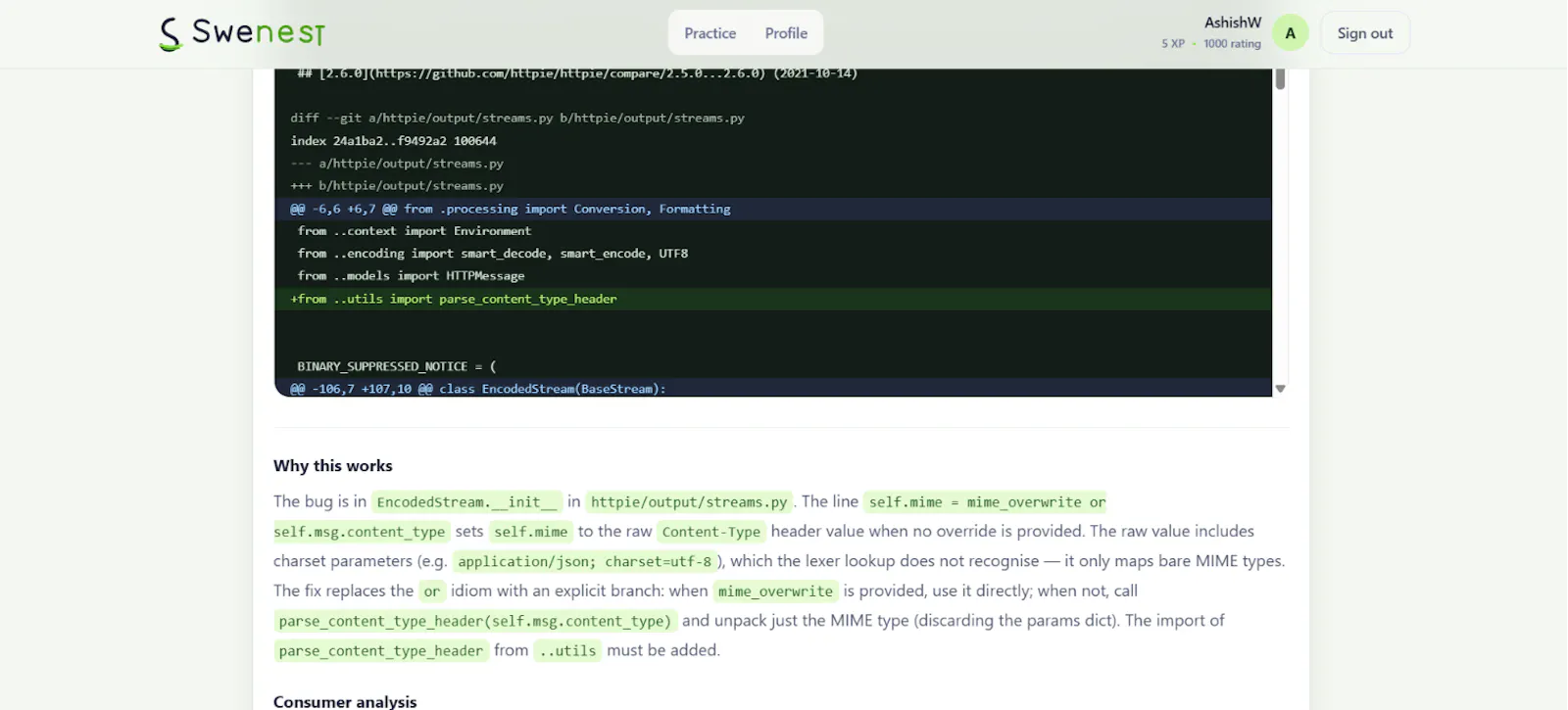Click the +++ b/httpie/output/streams.py line
1568x710 pixels.
pyautogui.click(x=397, y=186)
